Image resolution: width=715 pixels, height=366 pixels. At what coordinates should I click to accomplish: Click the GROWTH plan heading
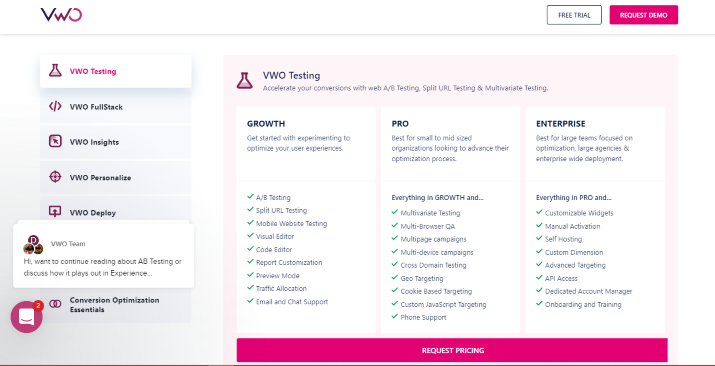click(266, 124)
